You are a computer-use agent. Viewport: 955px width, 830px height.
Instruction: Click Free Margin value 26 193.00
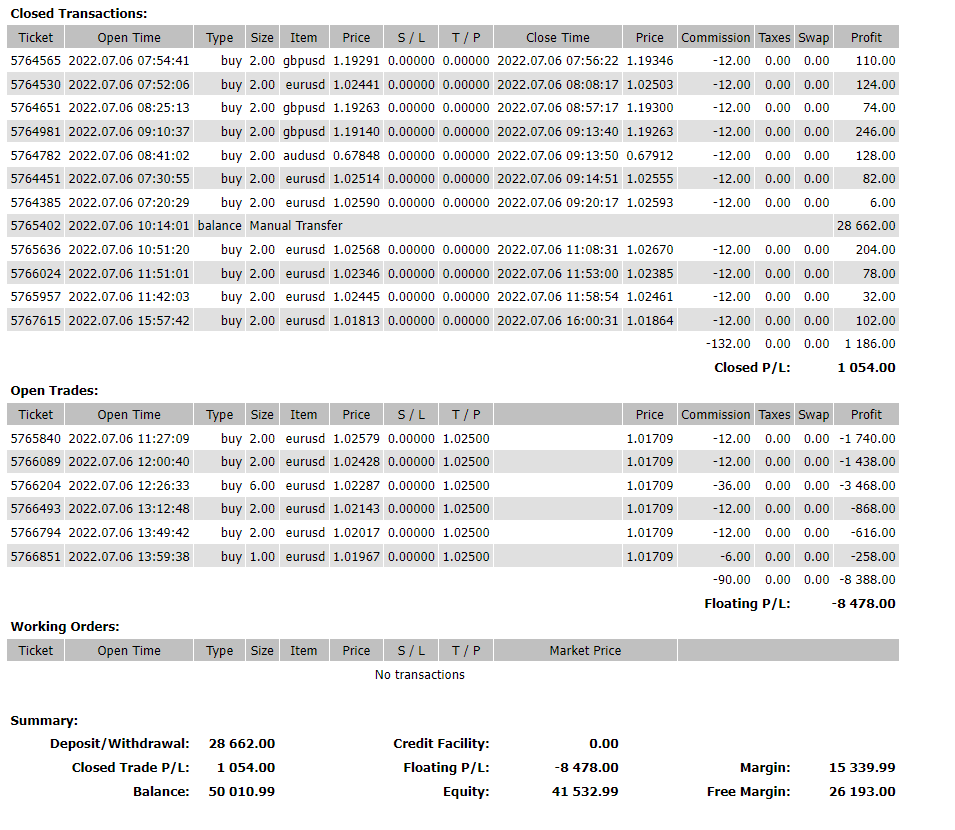(x=862, y=792)
